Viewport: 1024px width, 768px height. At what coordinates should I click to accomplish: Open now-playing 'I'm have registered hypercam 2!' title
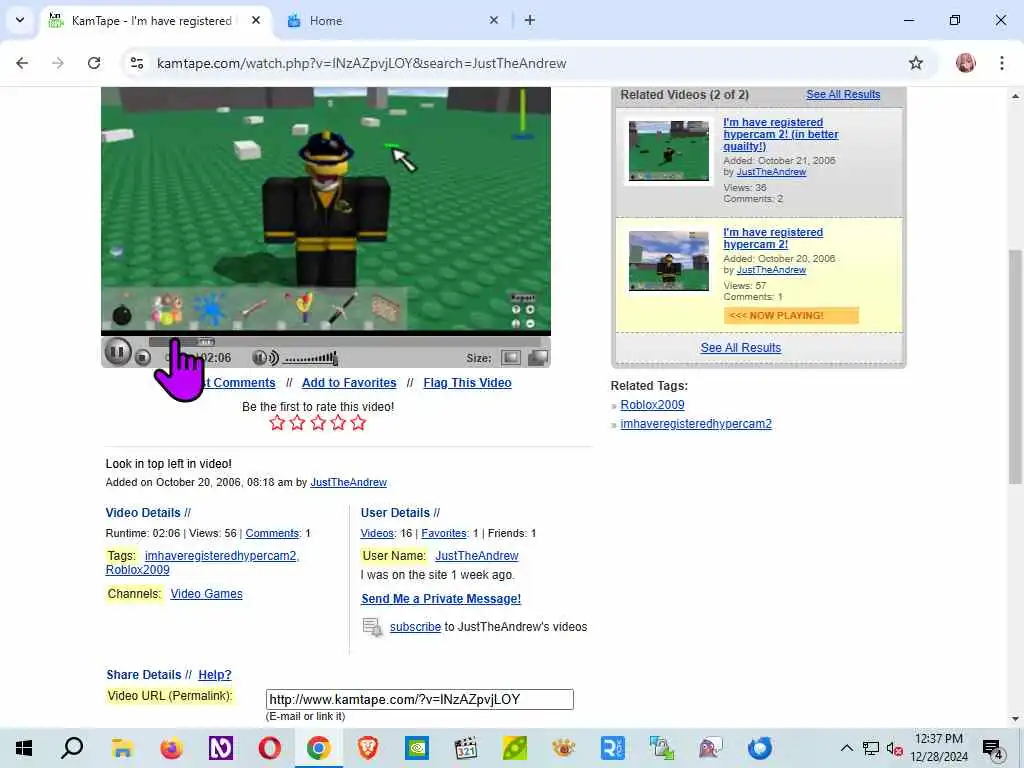click(773, 238)
